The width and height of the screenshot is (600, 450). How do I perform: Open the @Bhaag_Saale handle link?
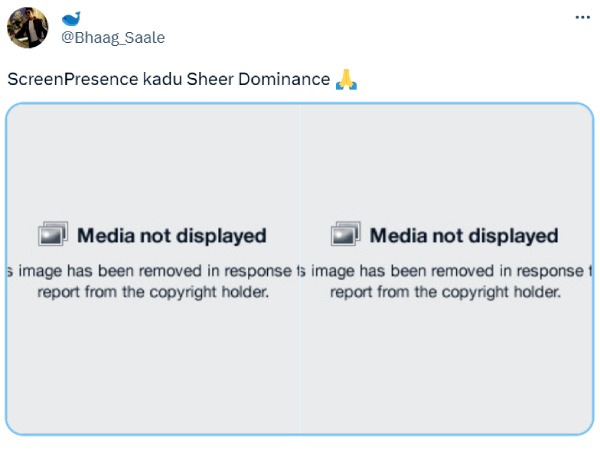coord(113,38)
